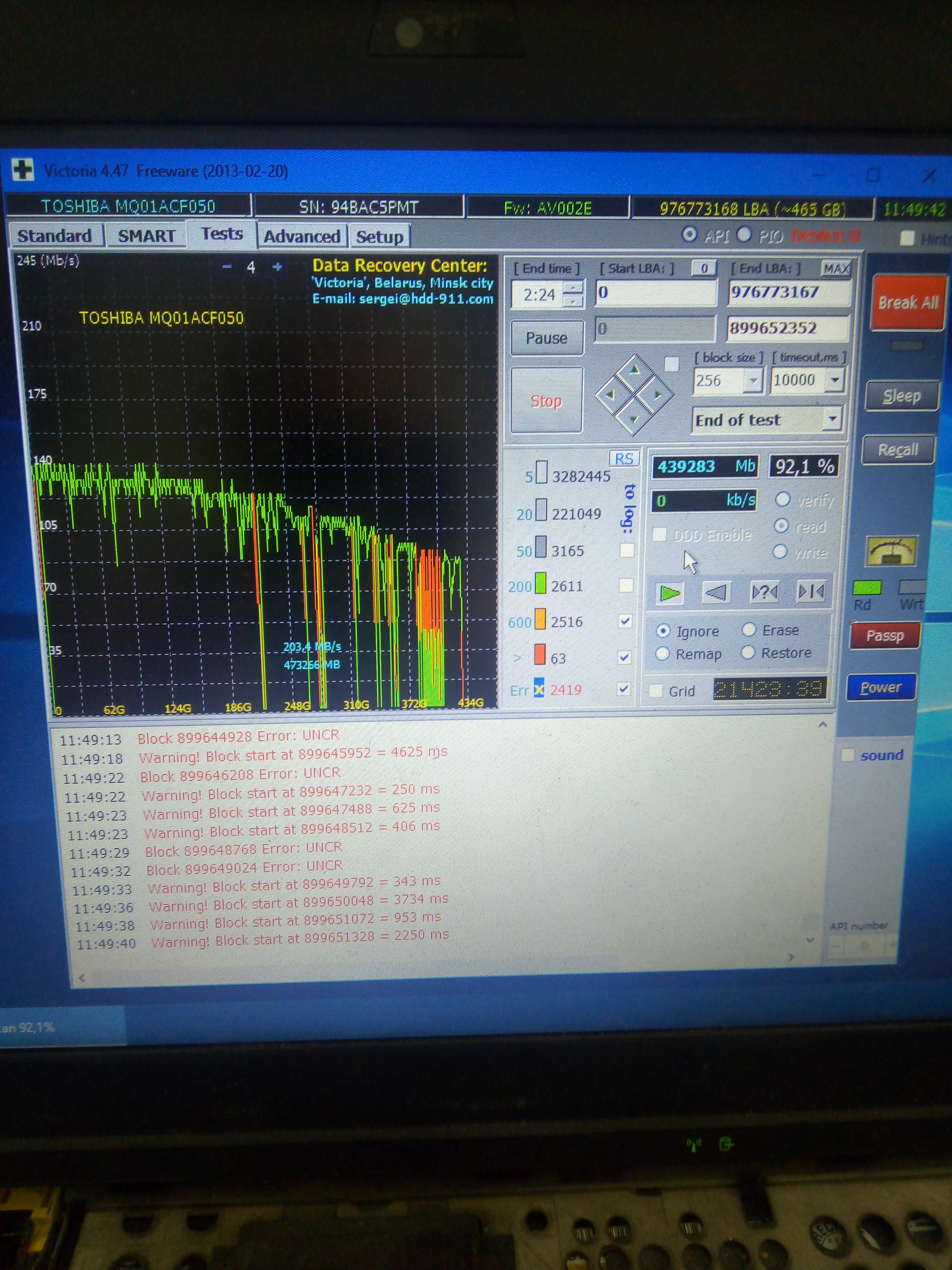Open the Setup tab
952x1270 pixels.
tap(379, 237)
